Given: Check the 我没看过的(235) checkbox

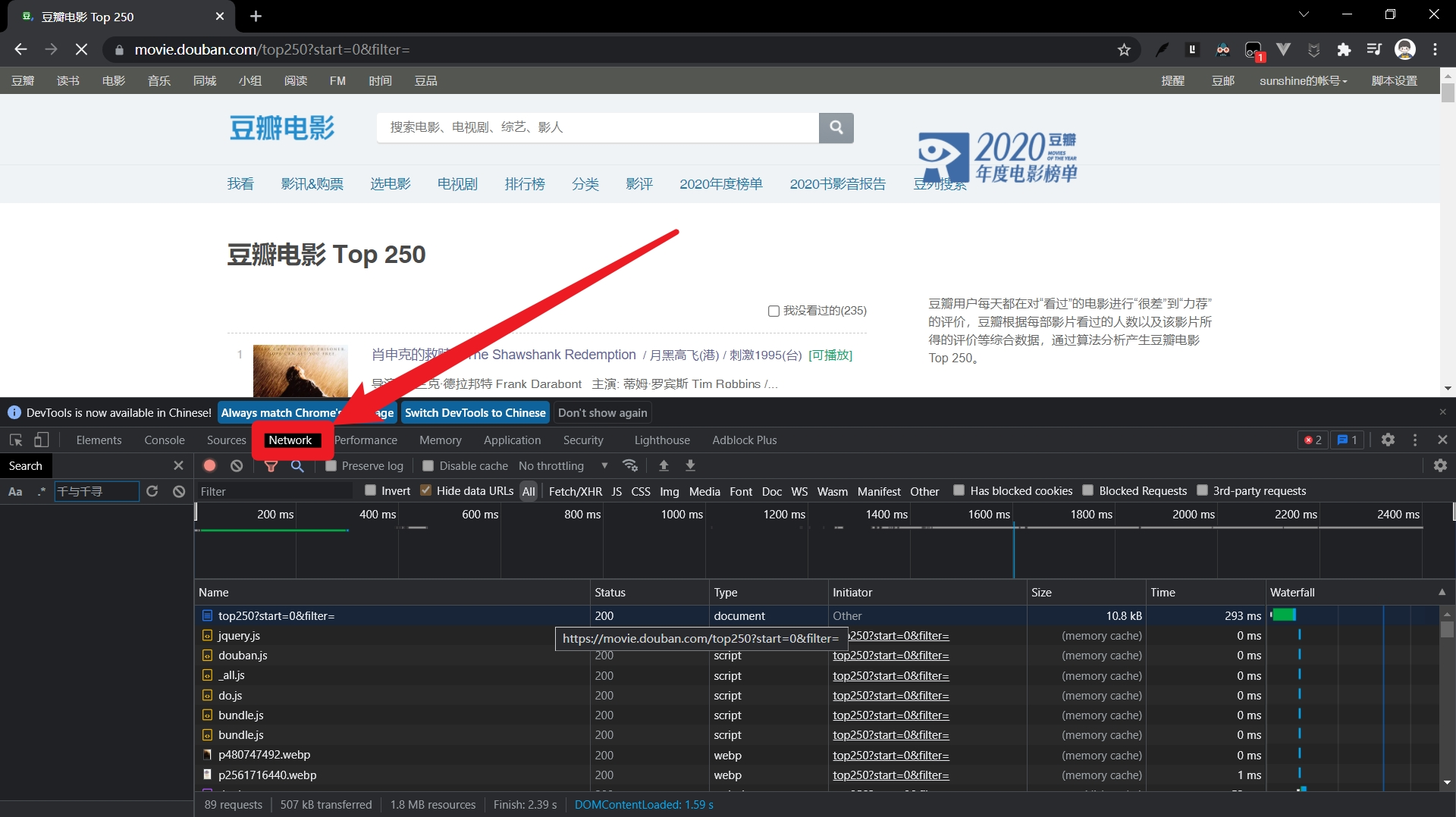Looking at the screenshot, I should tap(773, 311).
